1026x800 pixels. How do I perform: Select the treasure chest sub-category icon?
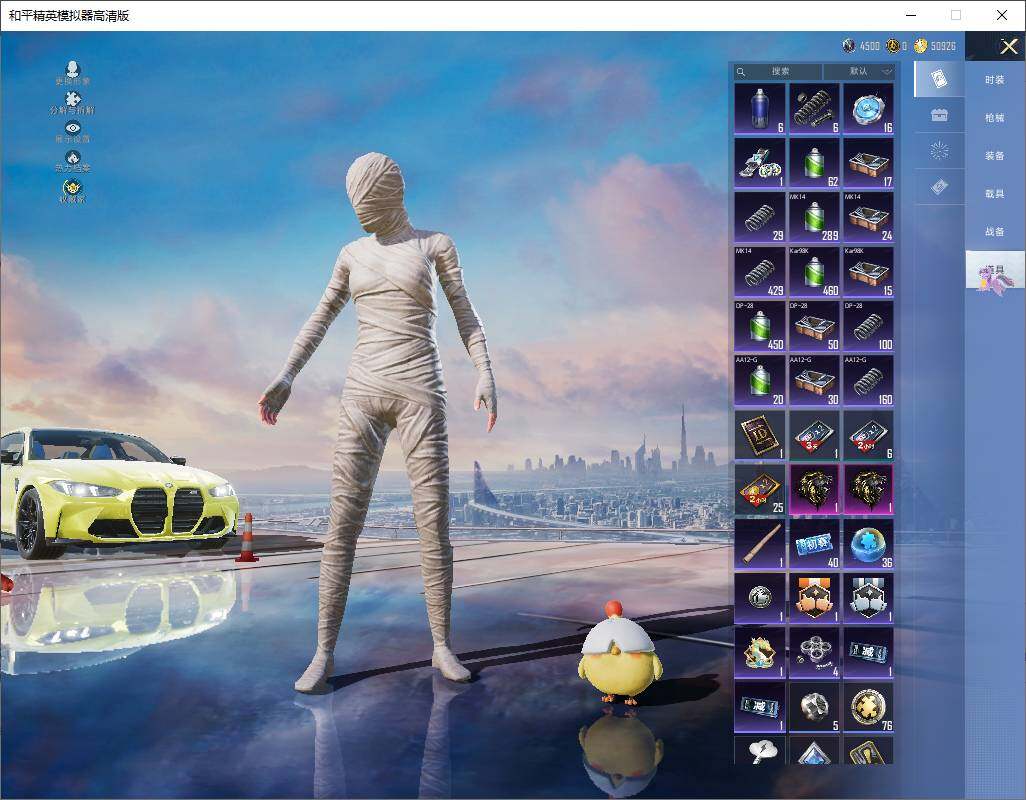pyautogui.click(x=939, y=115)
